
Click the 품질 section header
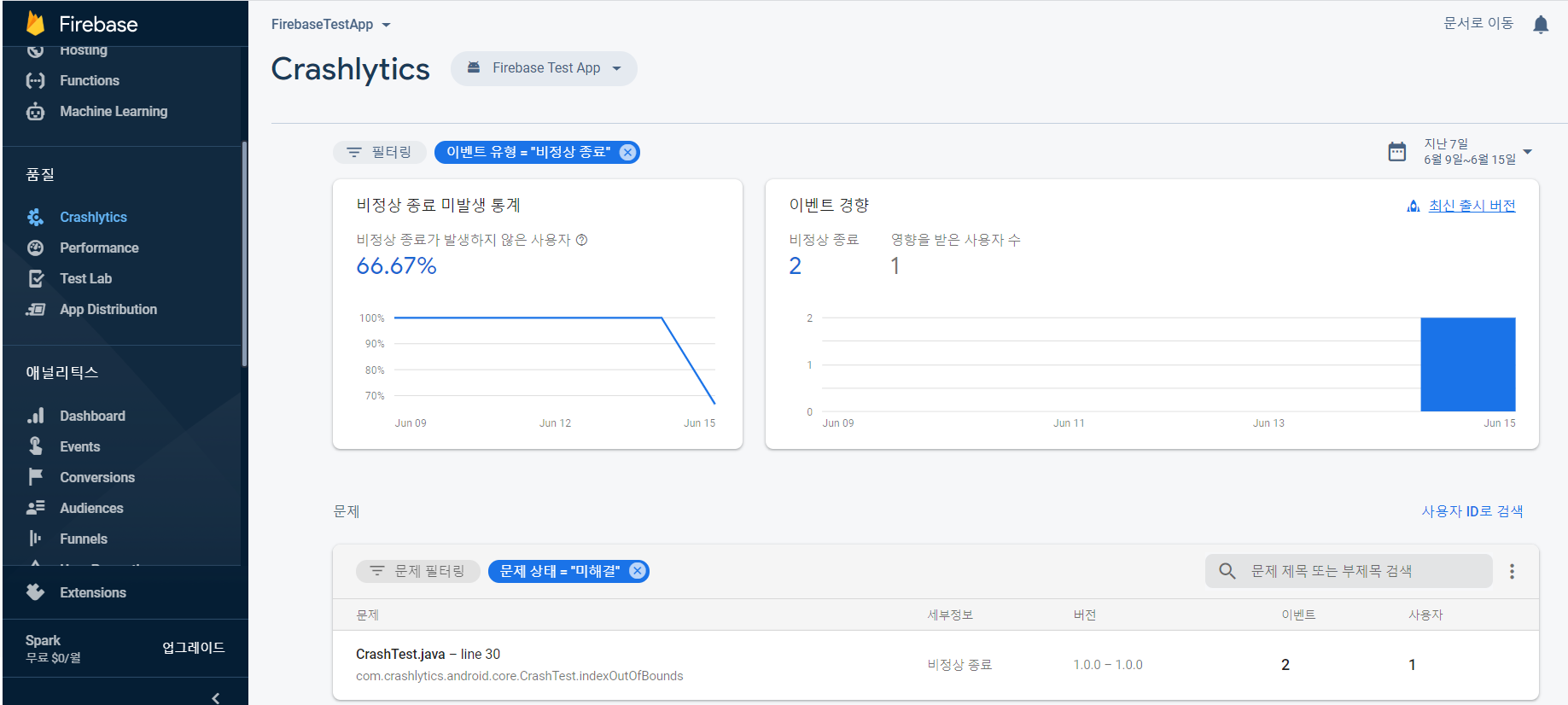(40, 175)
